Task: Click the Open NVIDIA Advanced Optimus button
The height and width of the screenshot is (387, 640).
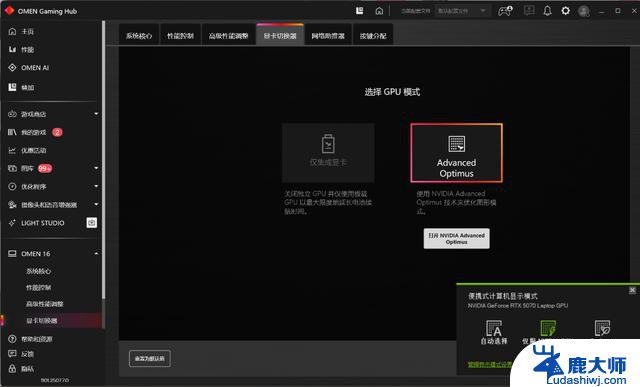Action: pos(456,238)
